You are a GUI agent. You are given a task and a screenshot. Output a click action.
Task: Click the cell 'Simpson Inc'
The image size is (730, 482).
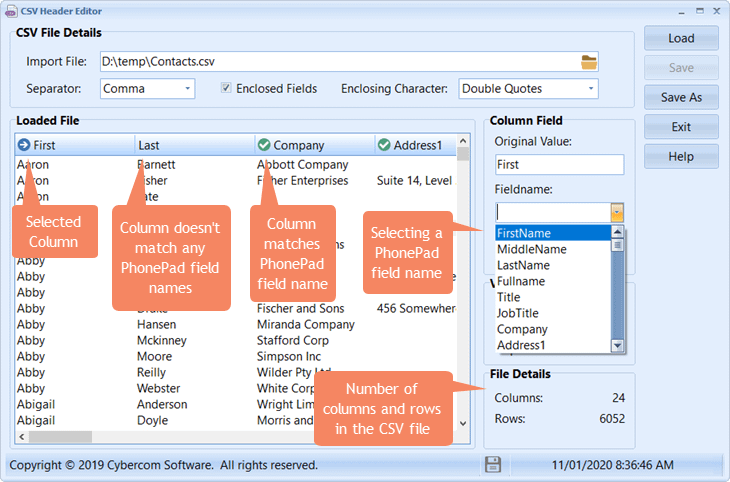(289, 356)
